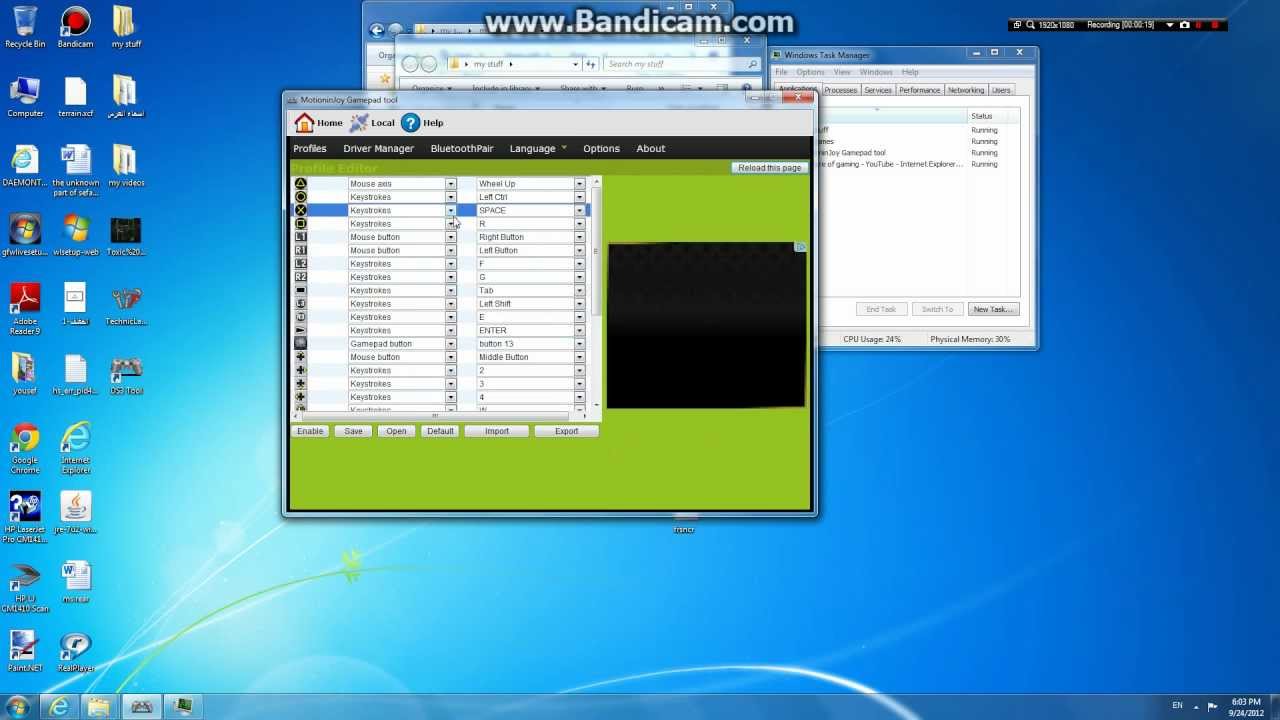Viewport: 1280px width, 720px height.
Task: Switch to Networking tab in Task Manager
Action: click(x=966, y=90)
